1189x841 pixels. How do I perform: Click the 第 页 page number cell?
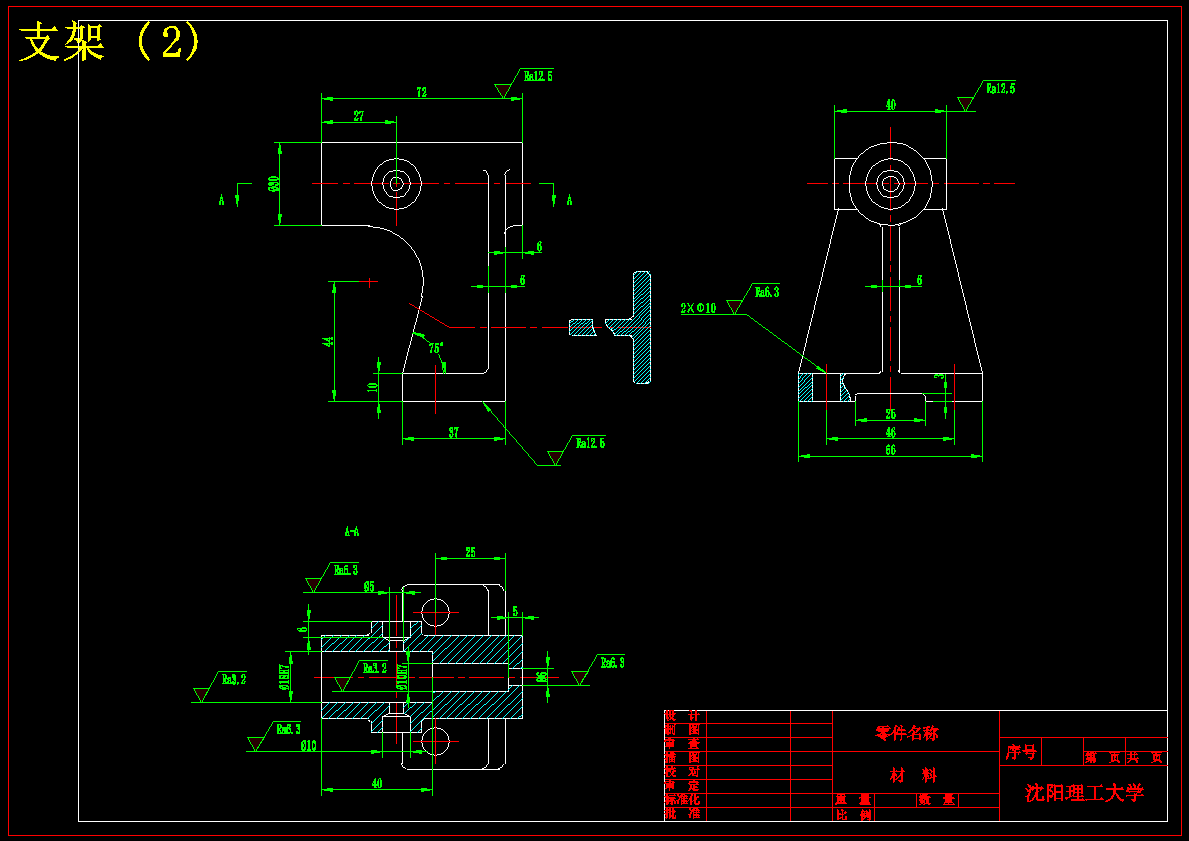click(x=1103, y=758)
